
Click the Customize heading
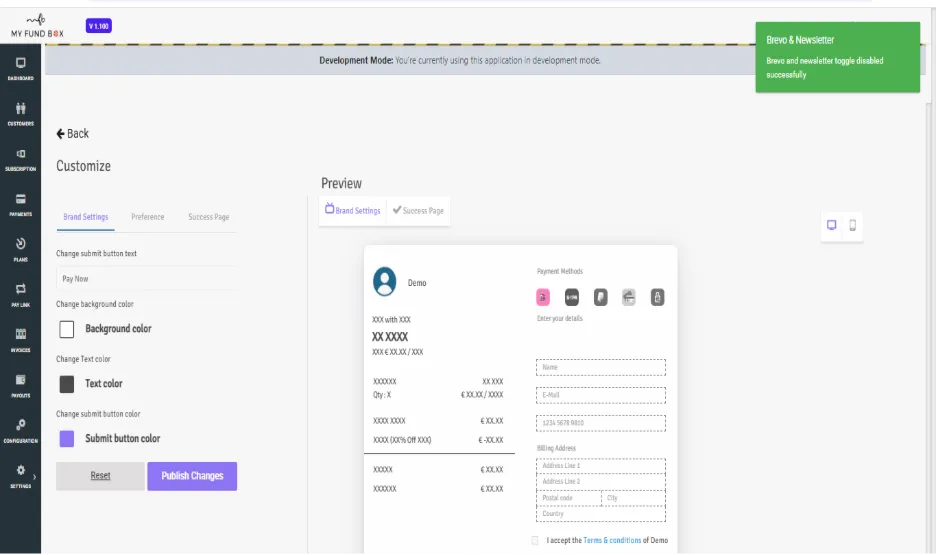(x=84, y=166)
